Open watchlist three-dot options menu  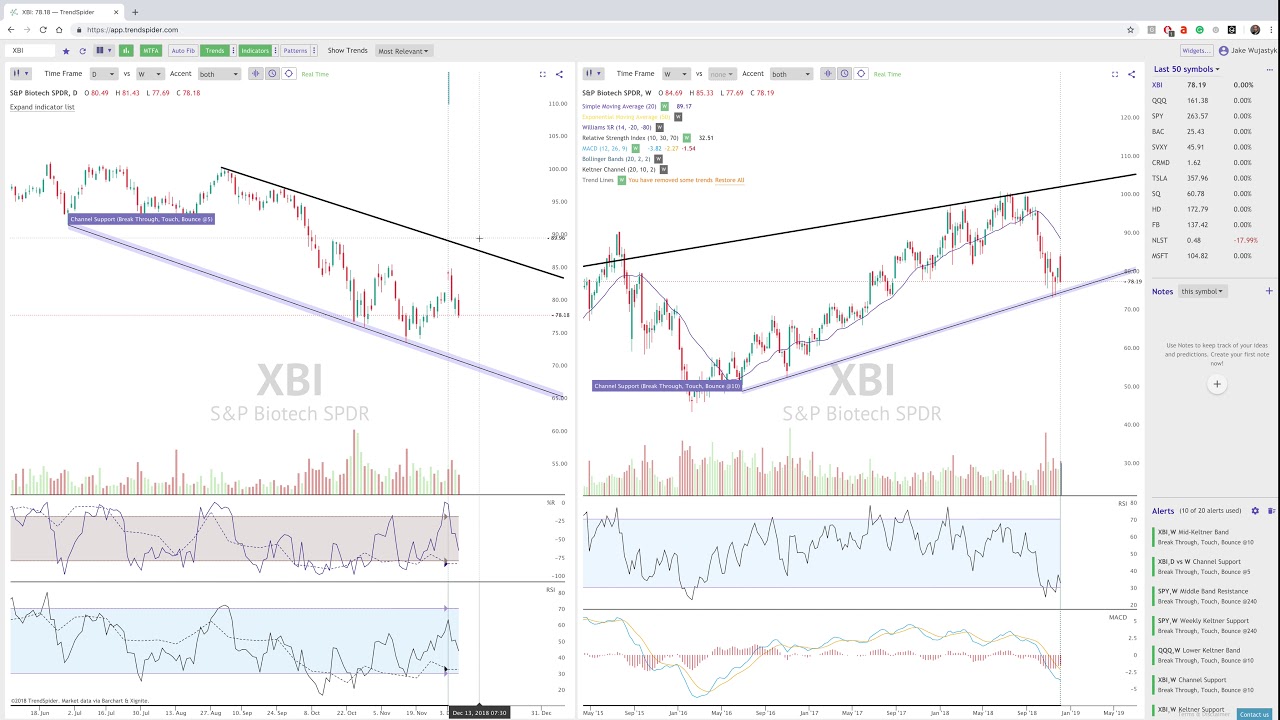(1270, 70)
